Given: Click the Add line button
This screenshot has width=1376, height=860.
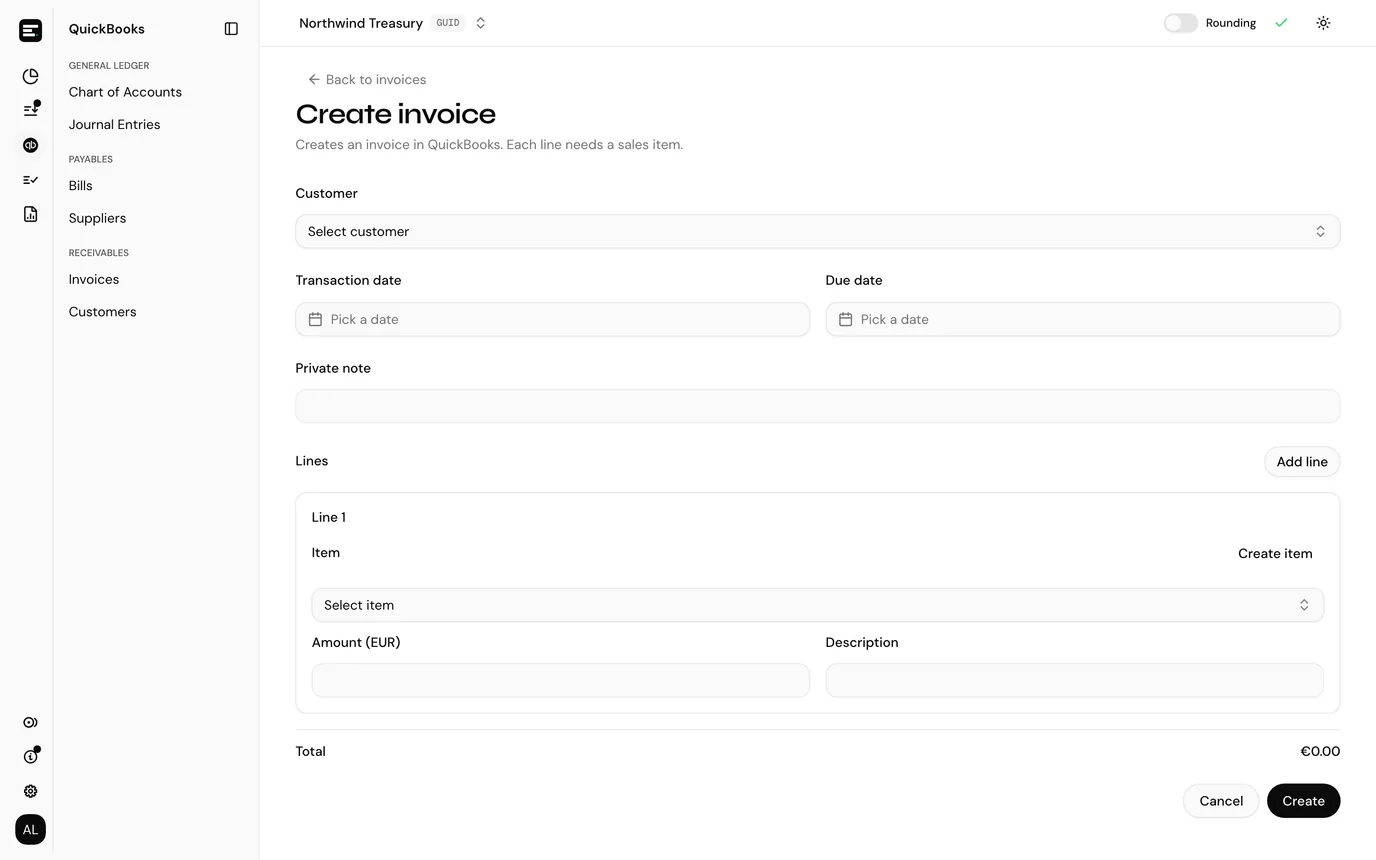Looking at the screenshot, I should pos(1302,462).
